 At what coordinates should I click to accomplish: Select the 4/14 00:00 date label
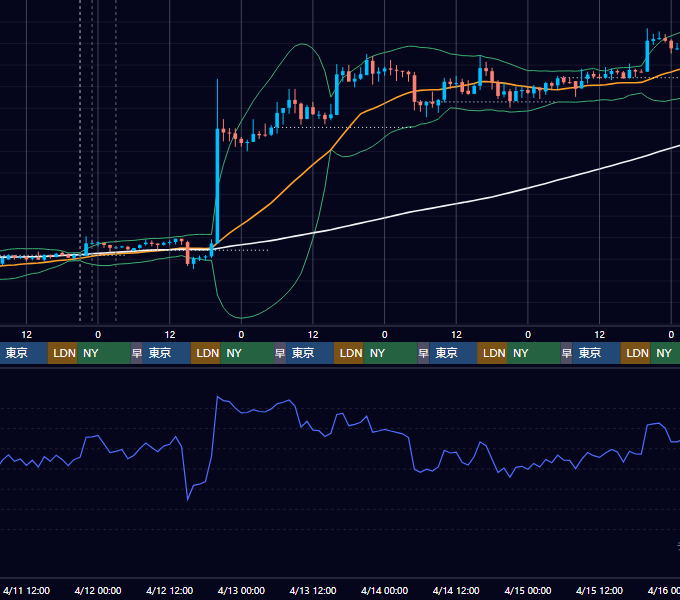tap(384, 590)
